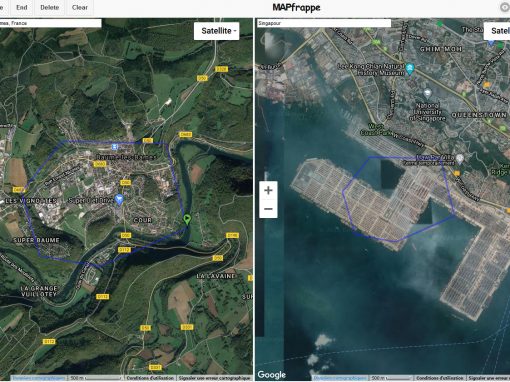The image size is (510, 382).
Task: Click the Delete toolbar button
Action: pos(50,7)
